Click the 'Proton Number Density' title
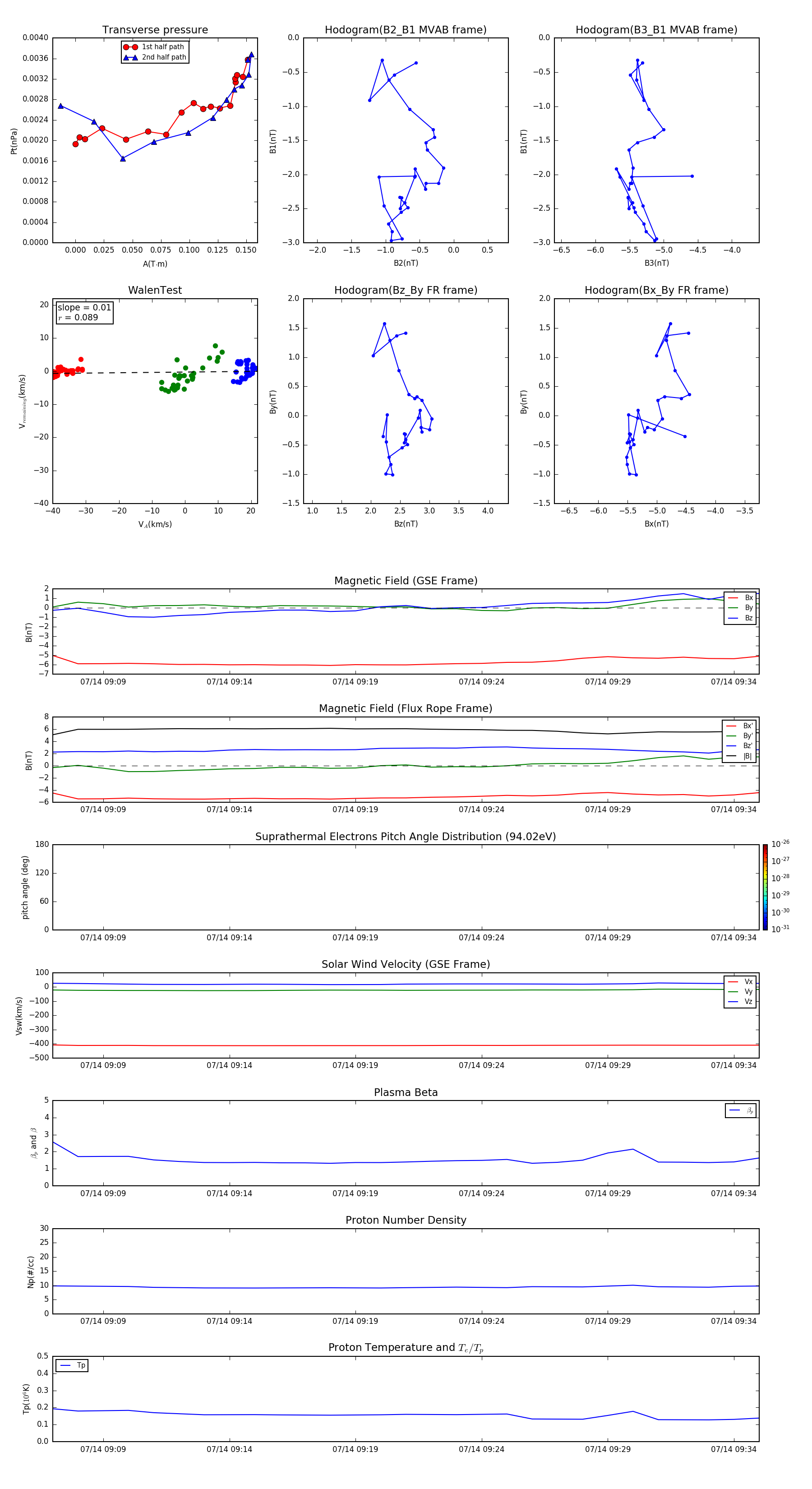Screen dimensions: 812x1489 pos(406,1220)
